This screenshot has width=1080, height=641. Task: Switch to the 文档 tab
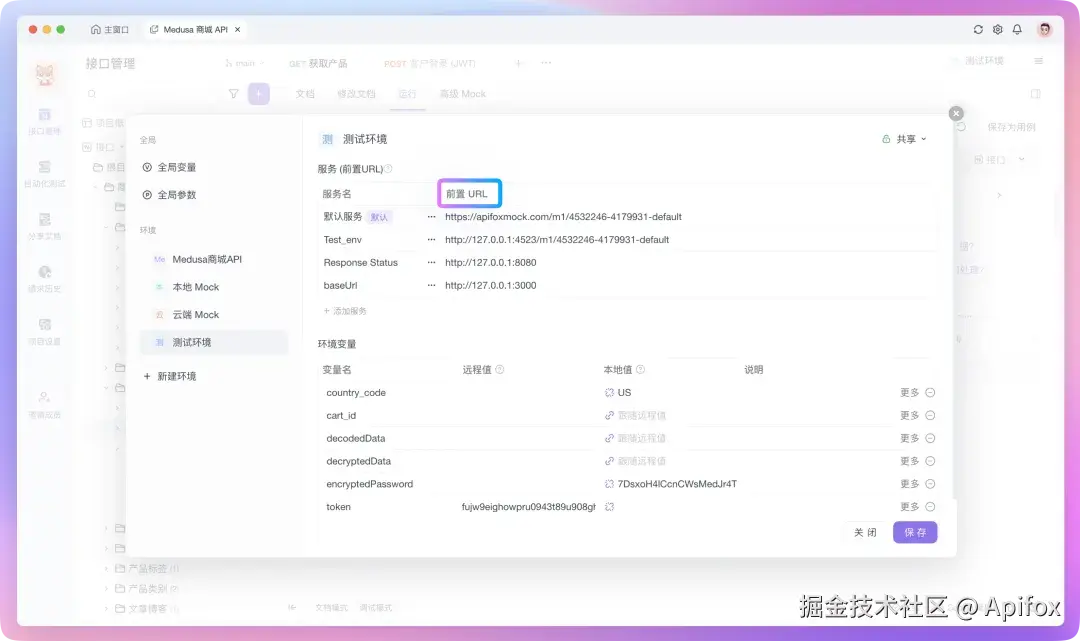click(x=304, y=93)
